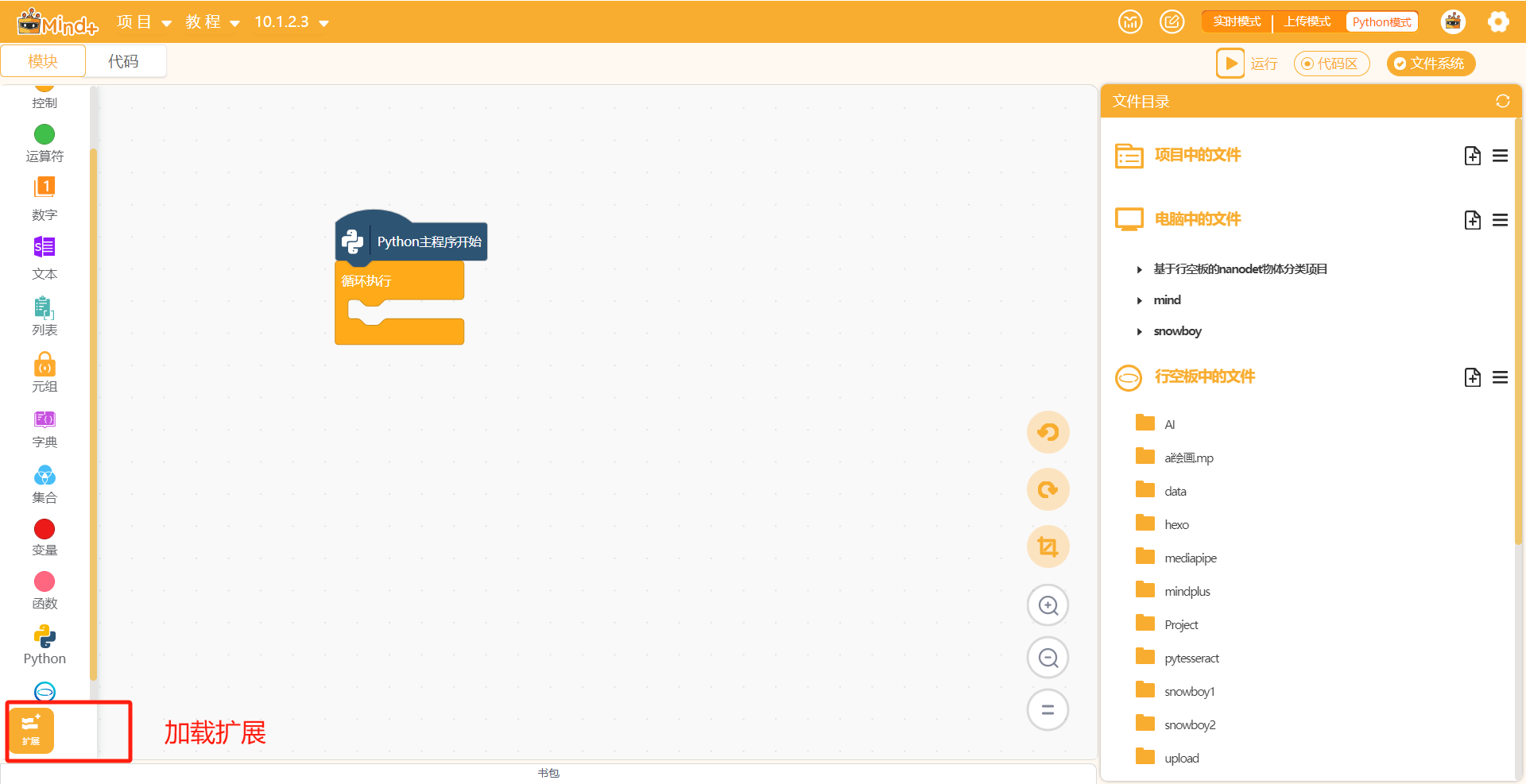The image size is (1526, 784).
Task: Zoom out on the block canvas
Action: coord(1048,658)
